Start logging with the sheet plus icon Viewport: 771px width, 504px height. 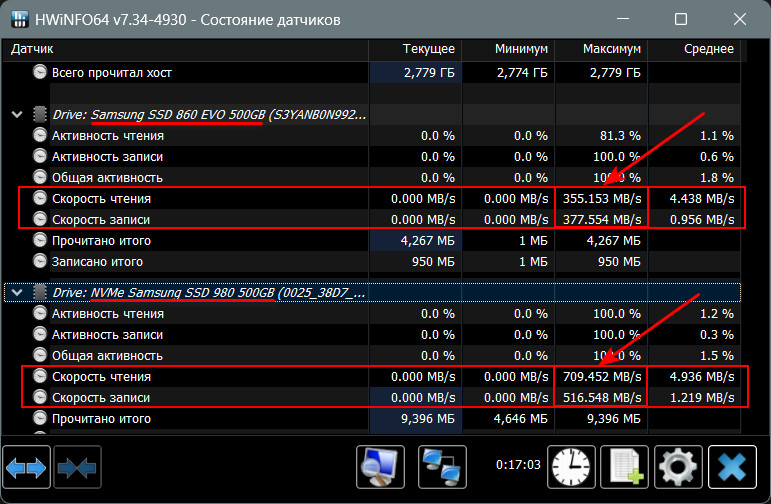(624, 467)
